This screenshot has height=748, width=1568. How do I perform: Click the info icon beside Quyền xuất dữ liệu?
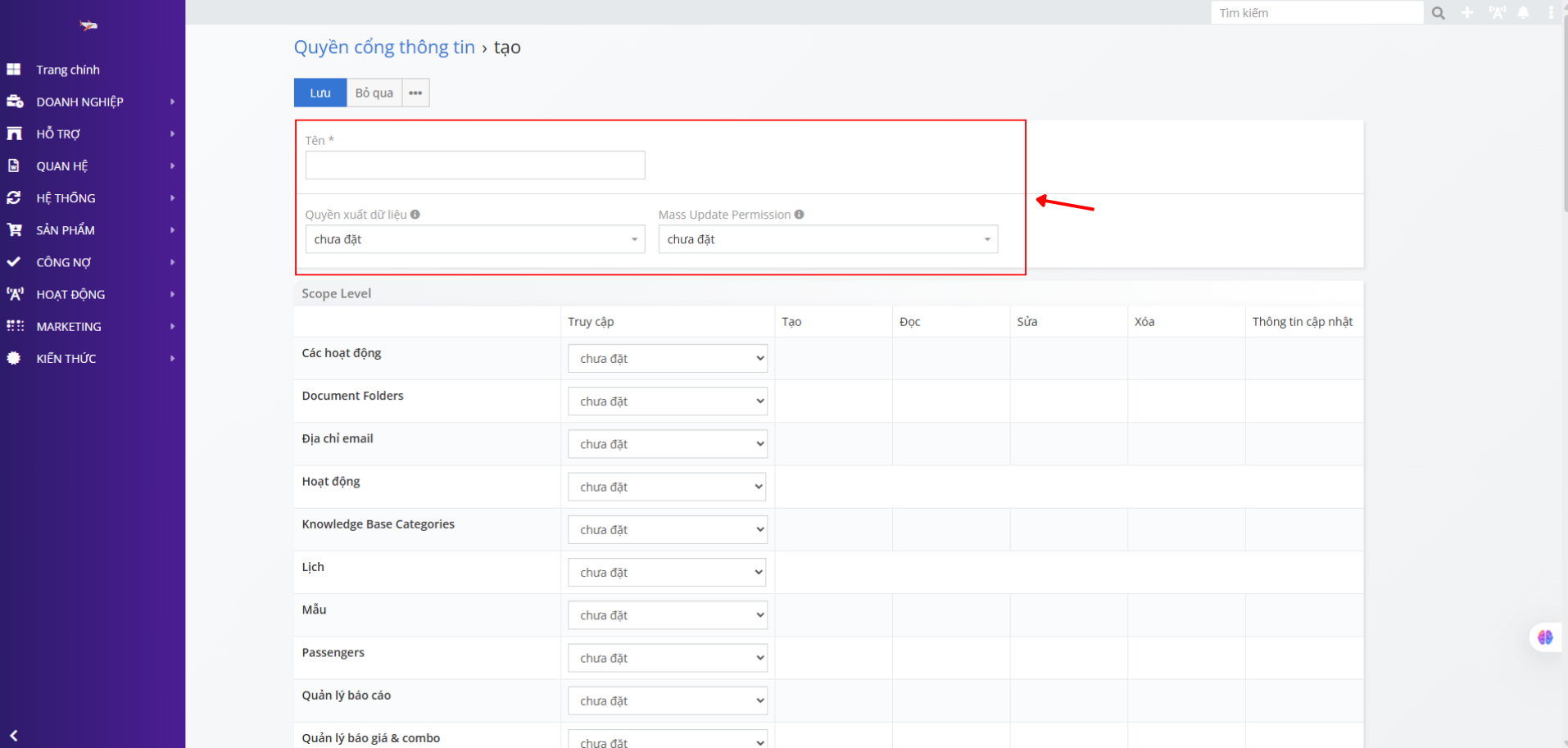[415, 215]
